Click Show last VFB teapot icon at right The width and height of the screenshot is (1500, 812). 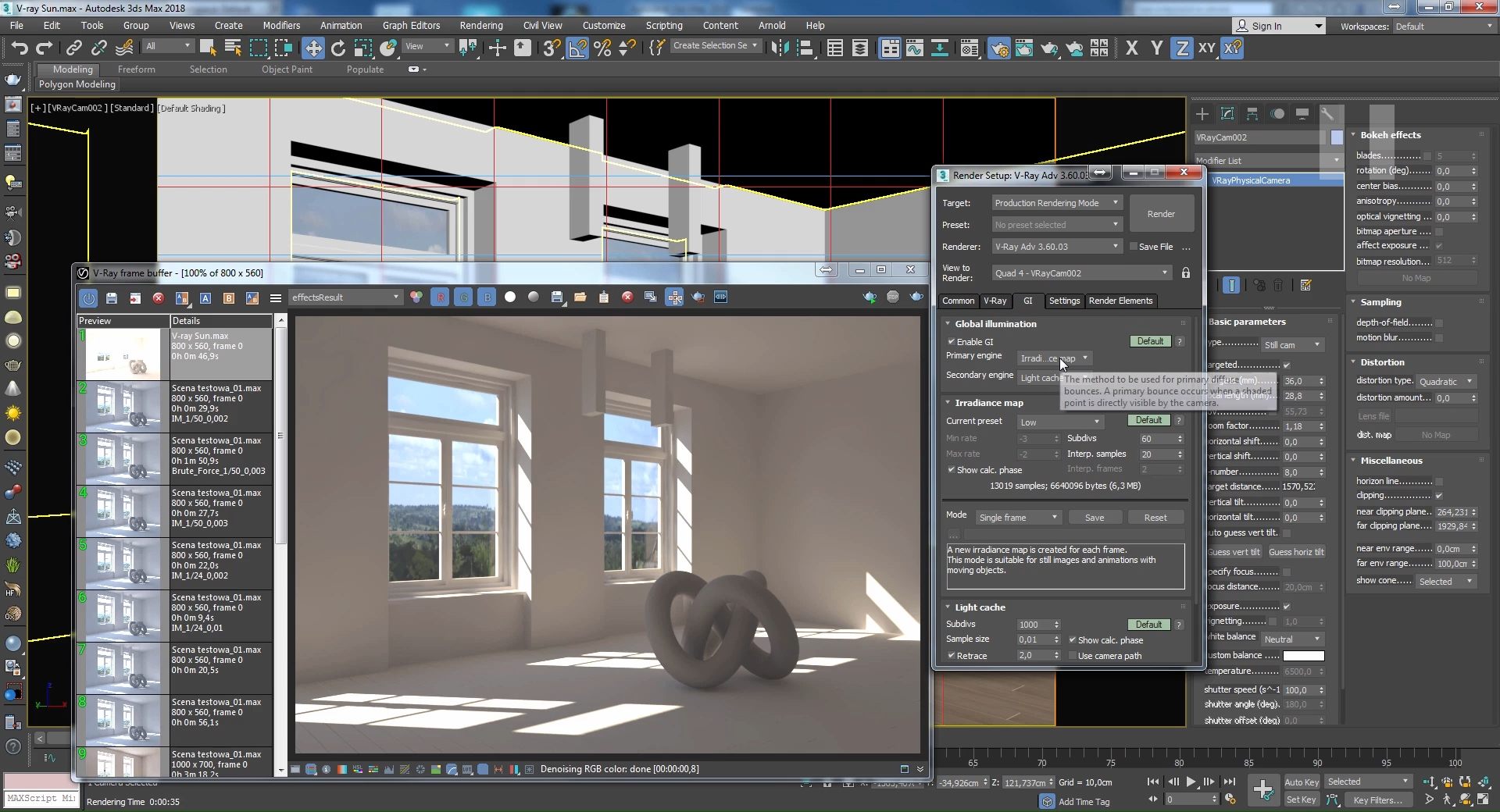click(x=916, y=297)
